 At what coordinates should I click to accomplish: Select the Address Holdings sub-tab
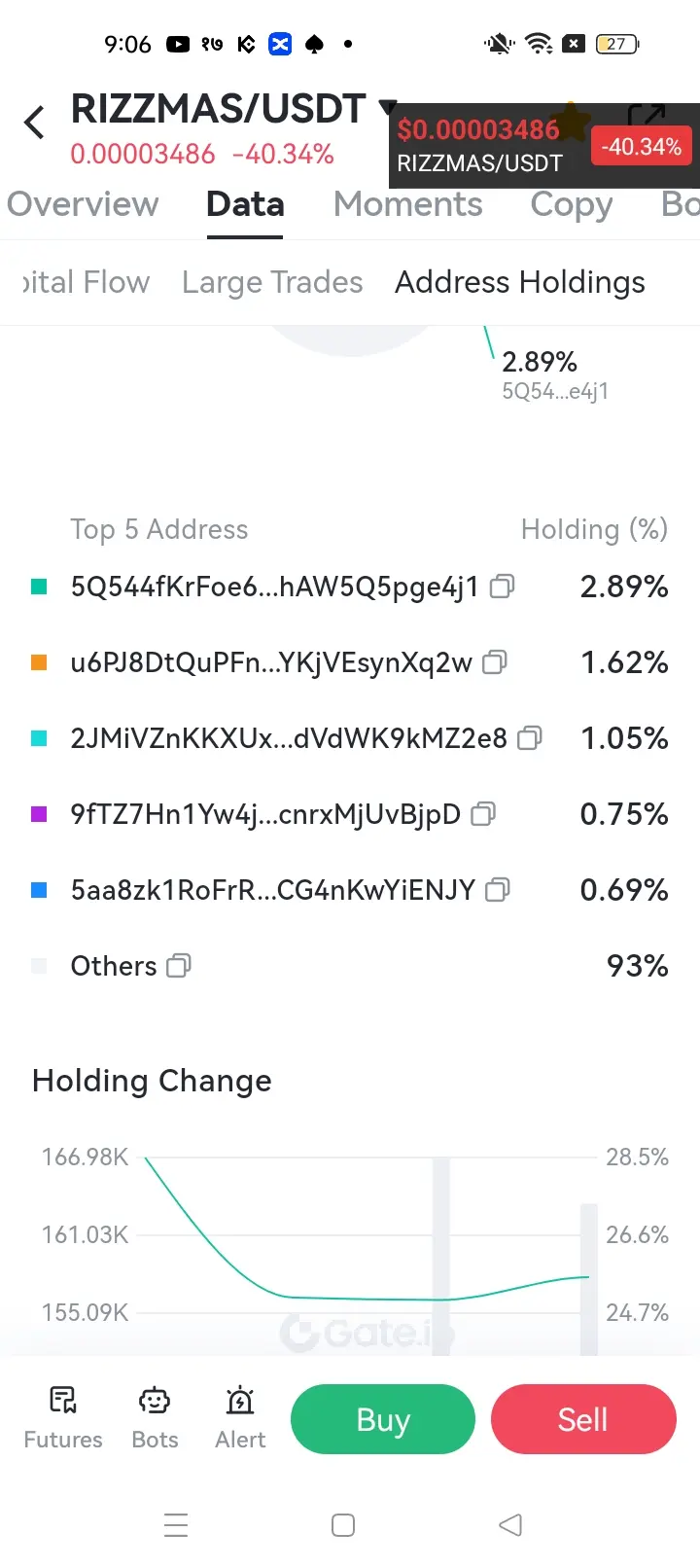[520, 282]
